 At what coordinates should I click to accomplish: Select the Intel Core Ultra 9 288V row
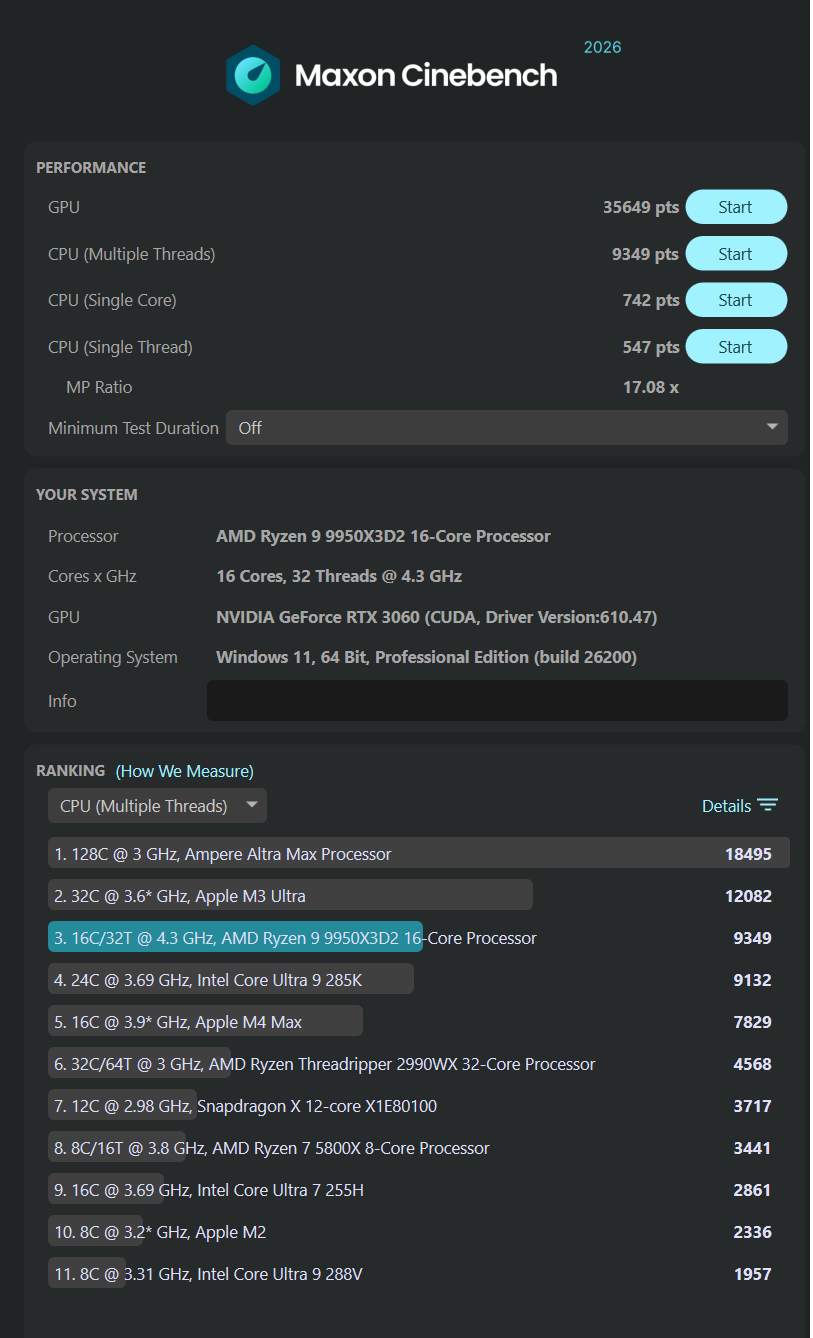418,1274
